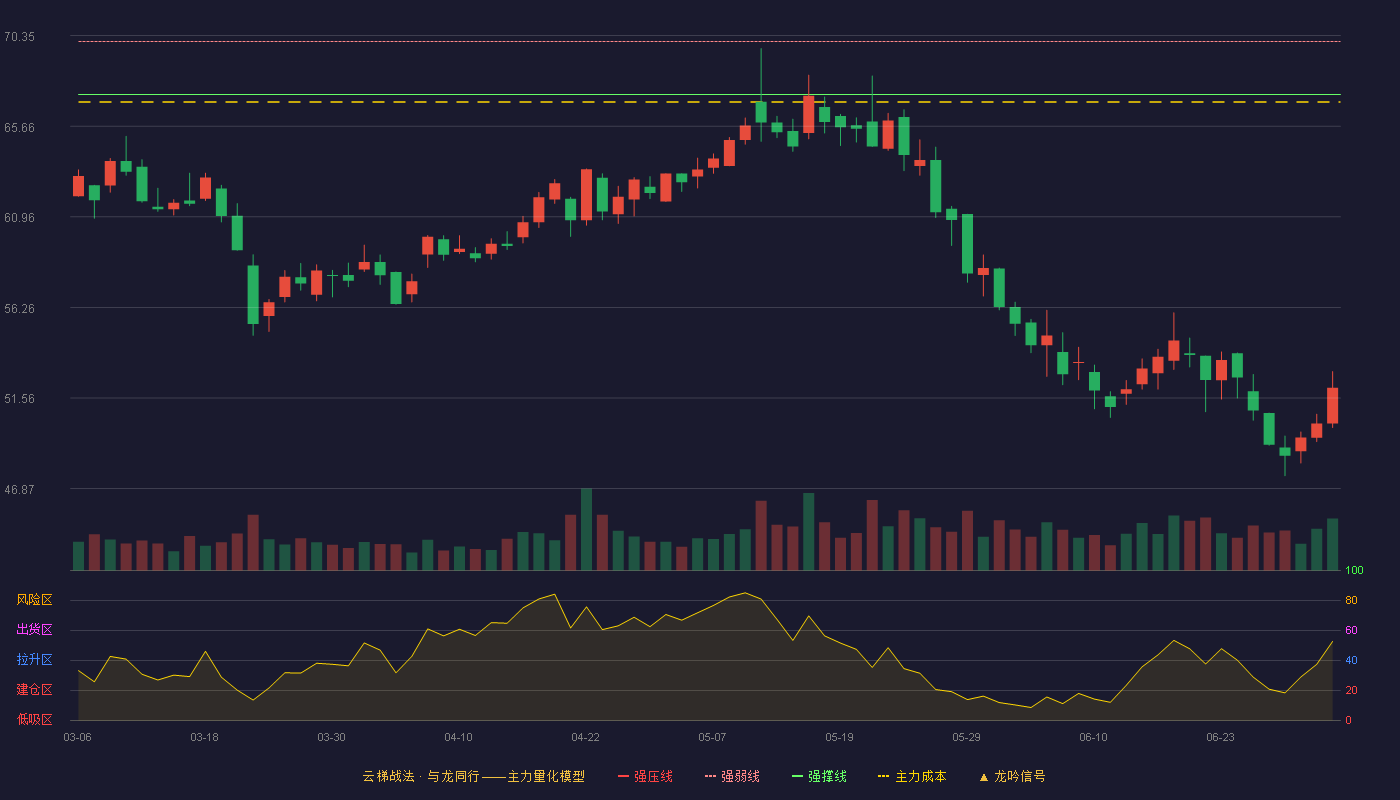Click the 06-23 date label

(x=1220, y=737)
